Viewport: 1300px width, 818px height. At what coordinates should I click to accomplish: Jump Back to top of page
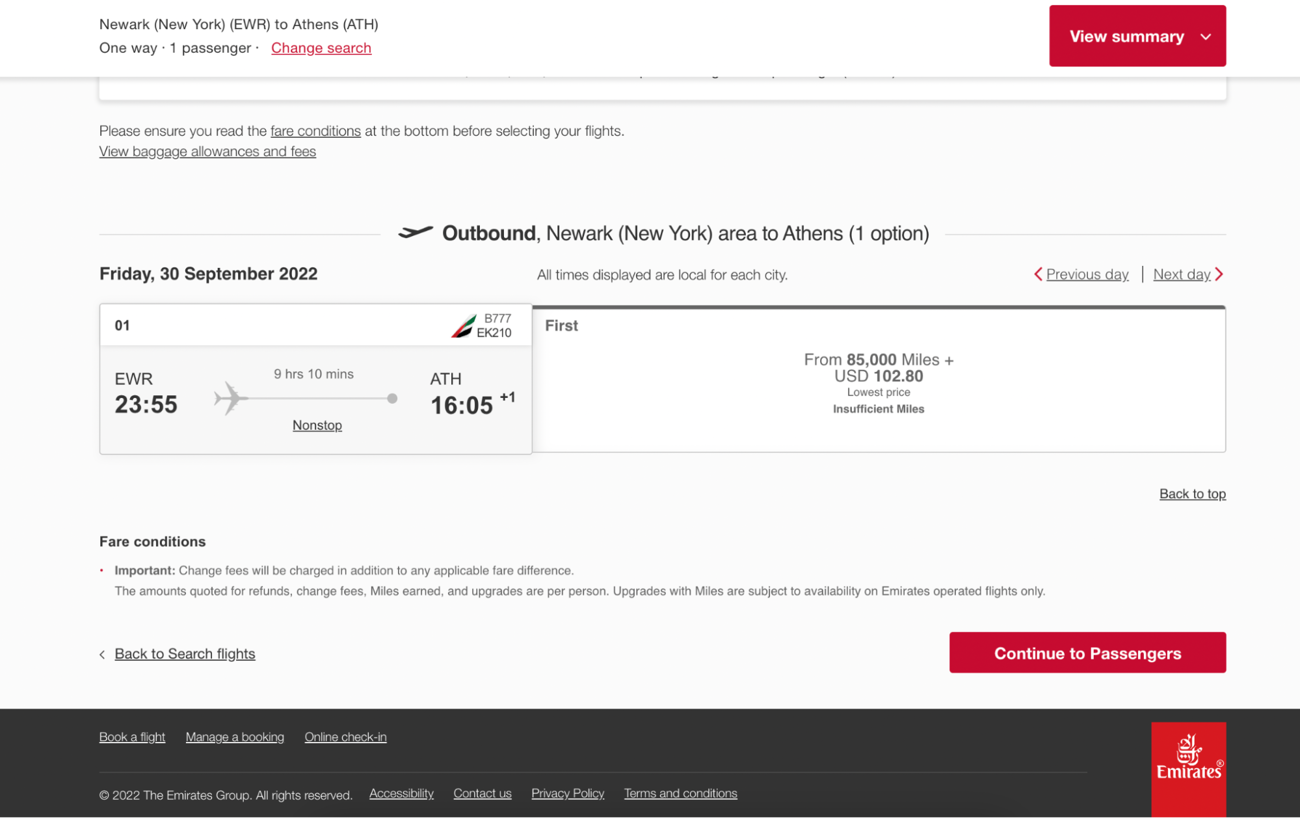point(1192,494)
